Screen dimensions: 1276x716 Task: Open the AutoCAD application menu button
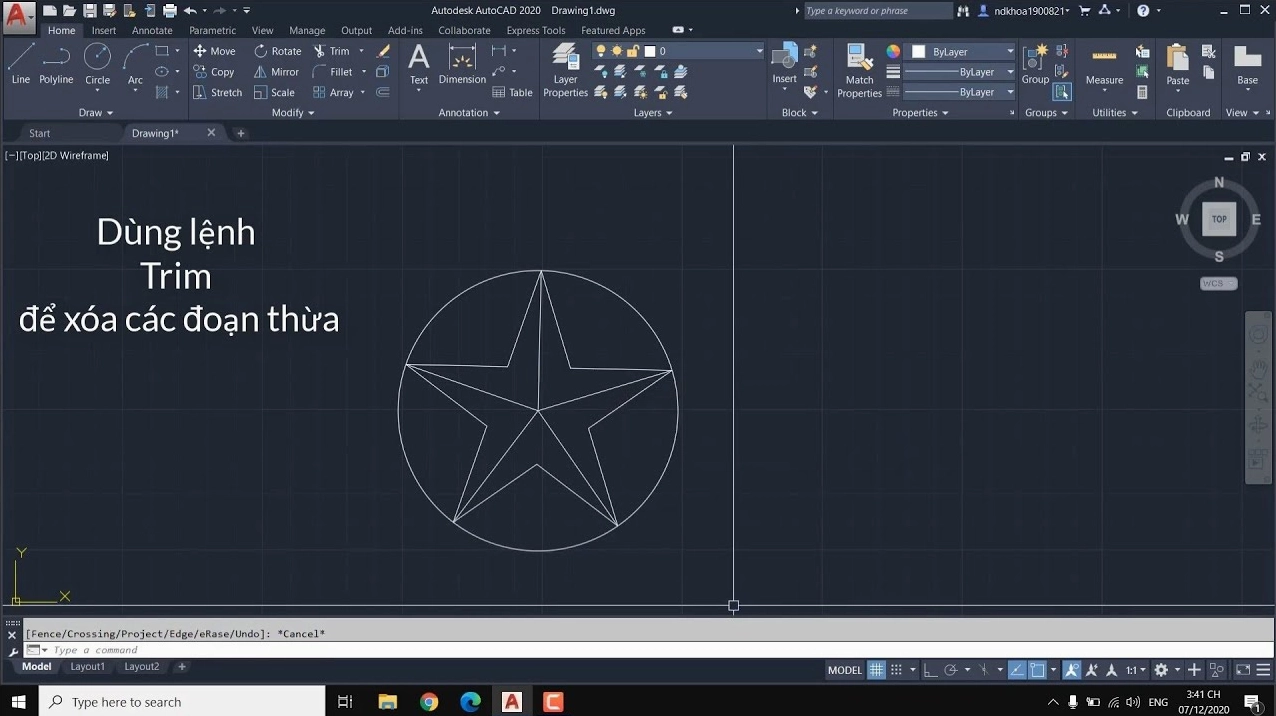(17, 16)
